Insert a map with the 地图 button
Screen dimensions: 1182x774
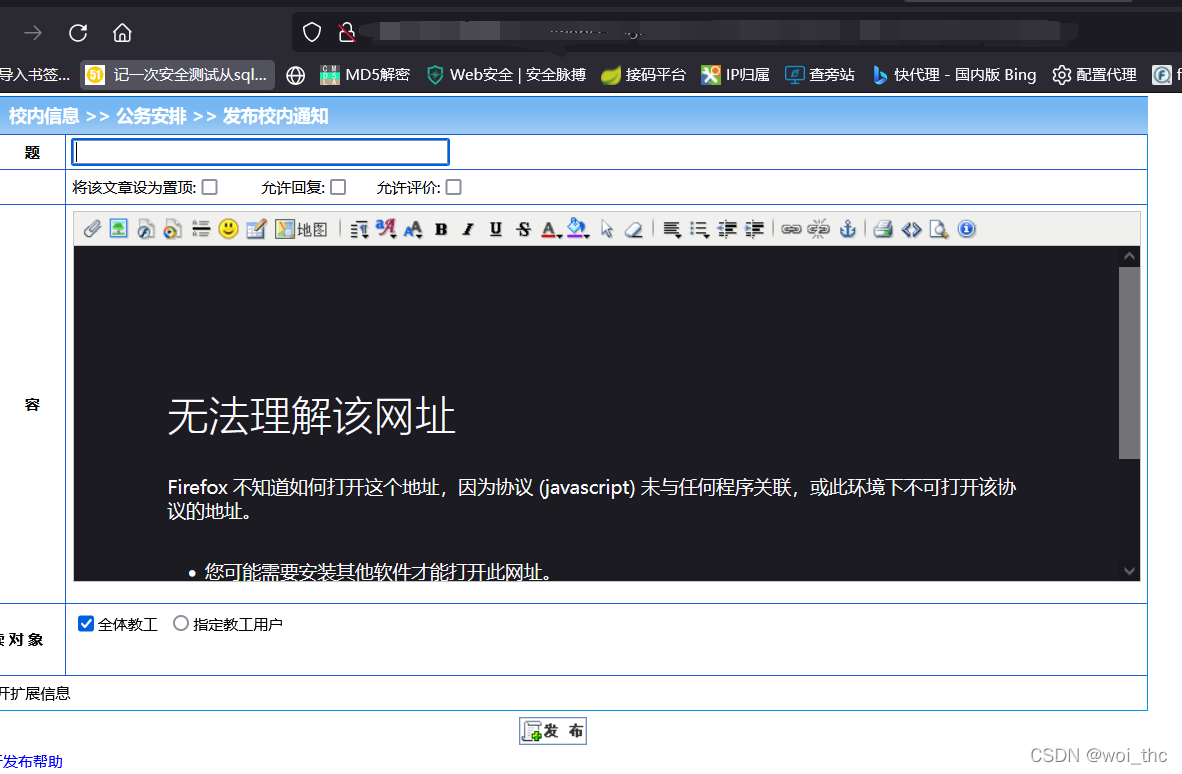(x=302, y=229)
